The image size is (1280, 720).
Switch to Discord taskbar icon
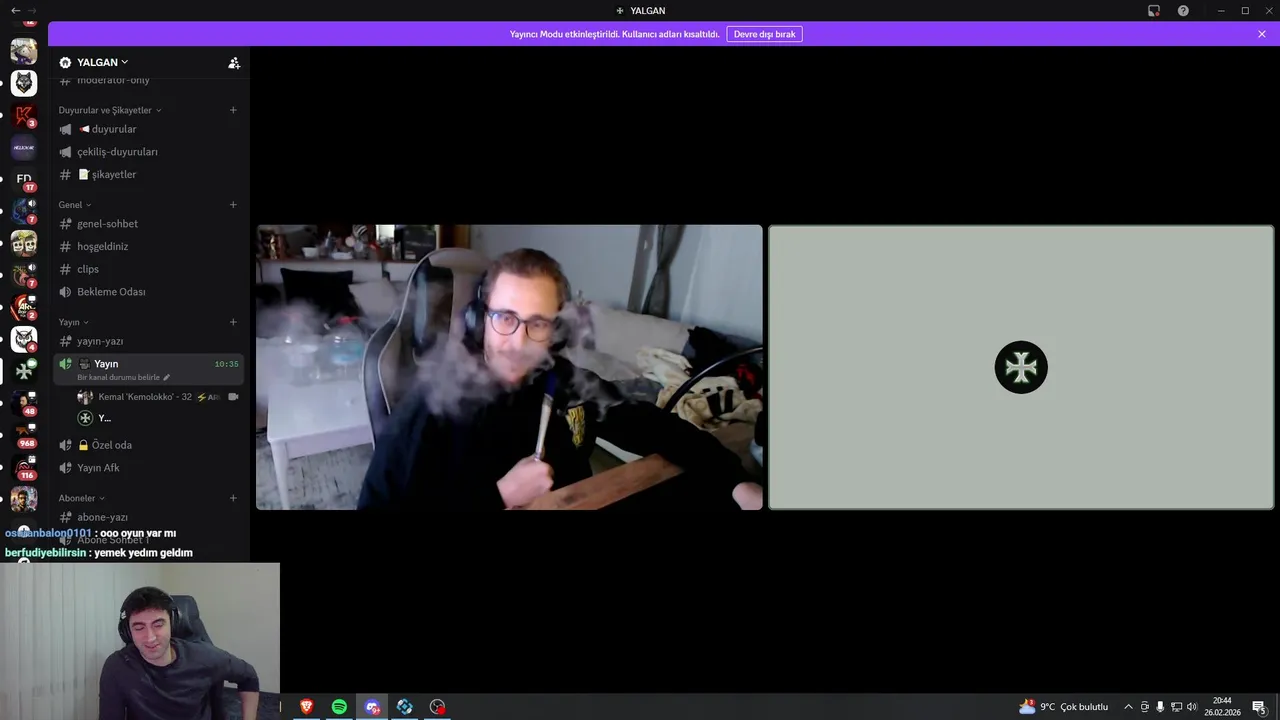point(372,707)
